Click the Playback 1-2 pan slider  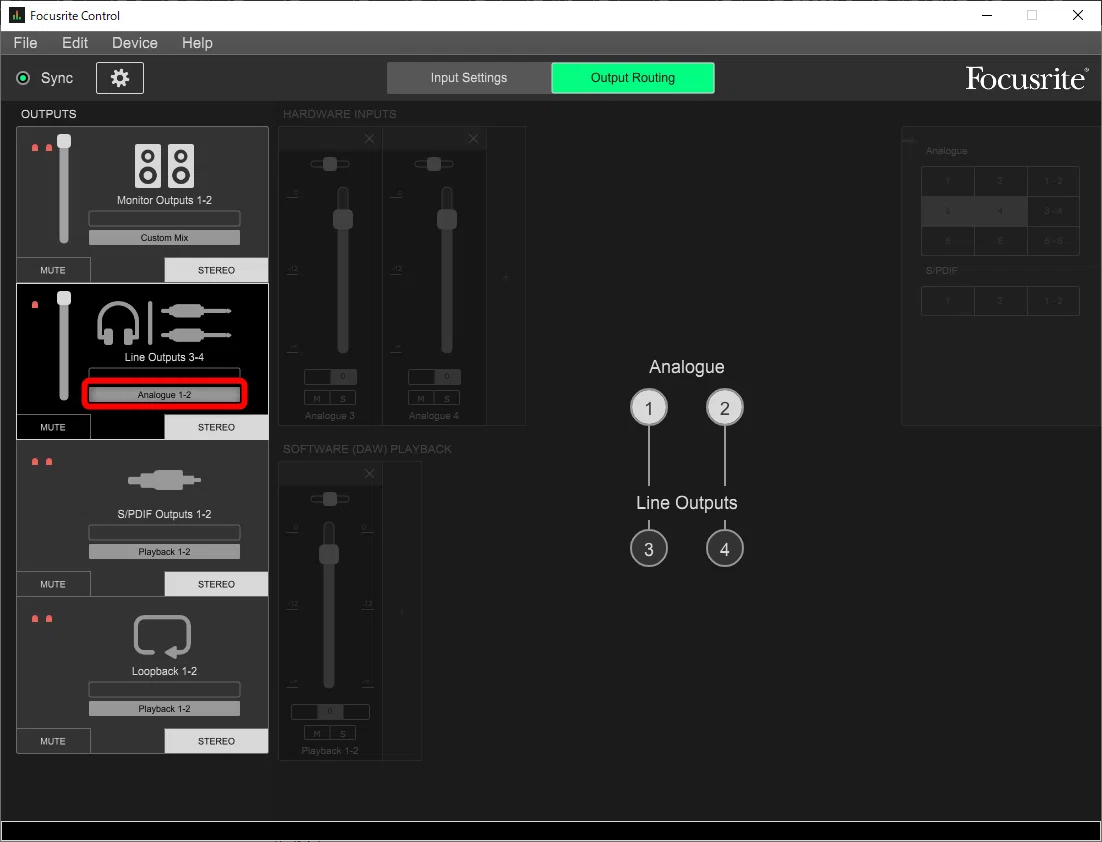(330, 499)
